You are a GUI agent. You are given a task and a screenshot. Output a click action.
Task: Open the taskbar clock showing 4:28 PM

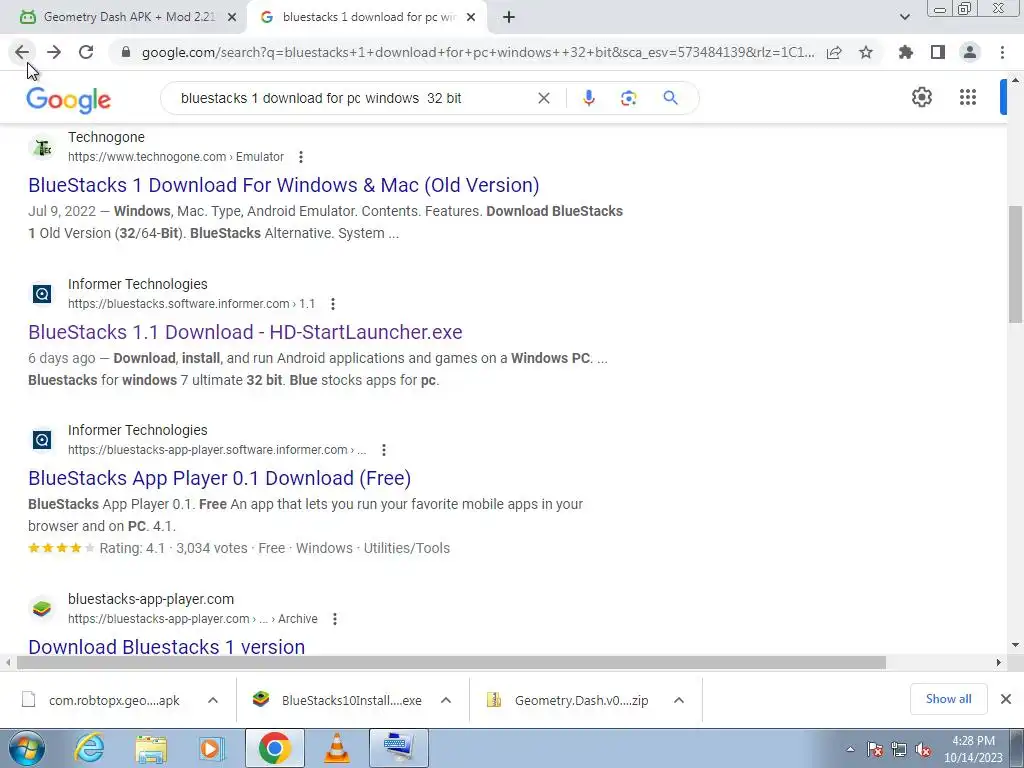(x=973, y=749)
